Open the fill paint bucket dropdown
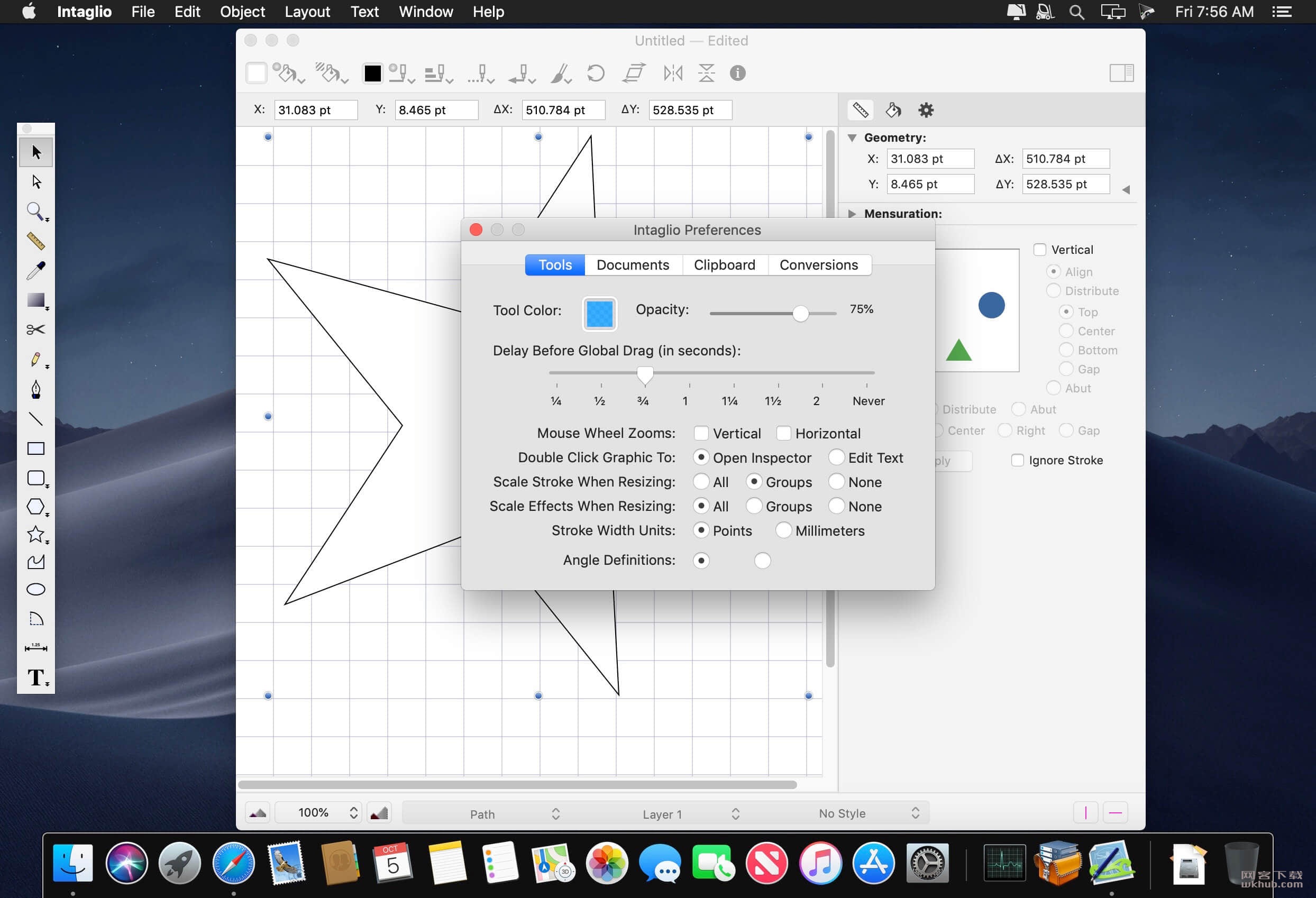 pyautogui.click(x=288, y=74)
